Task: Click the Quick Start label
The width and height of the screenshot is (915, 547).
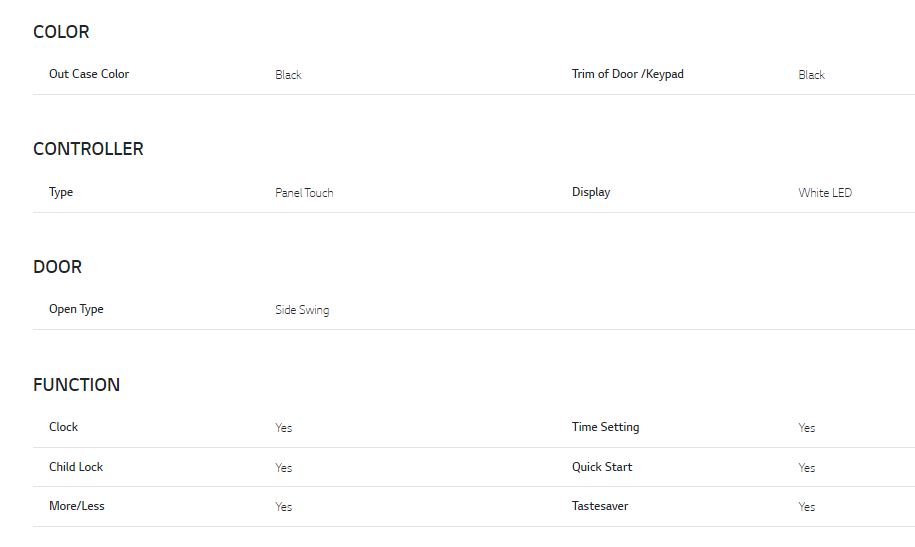Action: click(x=602, y=467)
